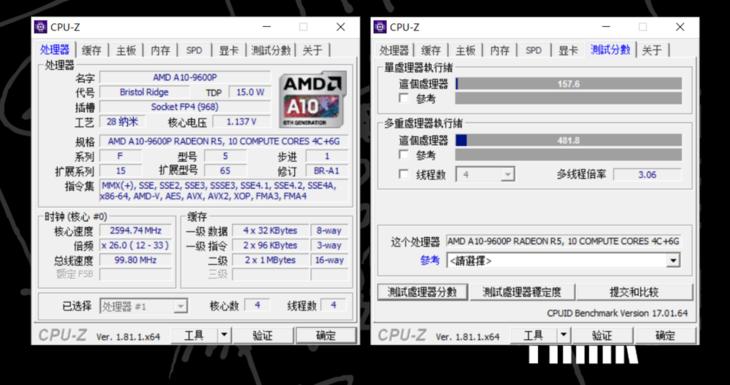This screenshot has width=730, height=385.
Task: Run 測試處理器穩定度 stress test button
Action: click(x=522, y=292)
